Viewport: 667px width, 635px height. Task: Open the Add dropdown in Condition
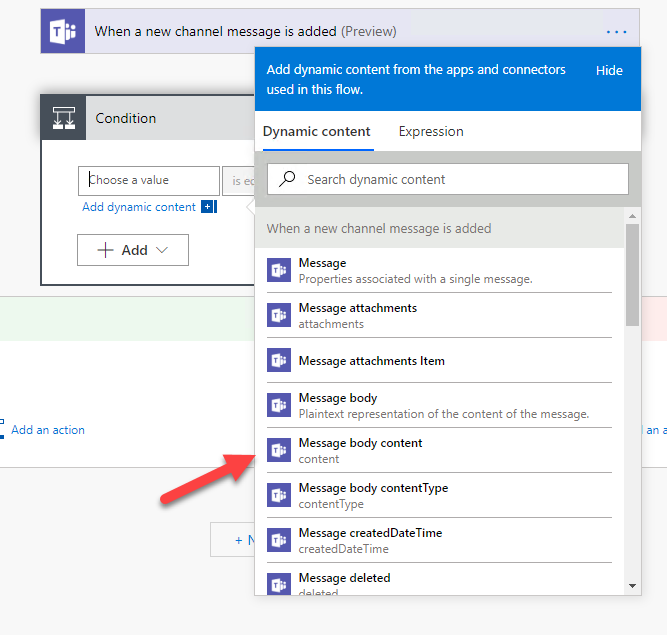pyautogui.click(x=133, y=250)
